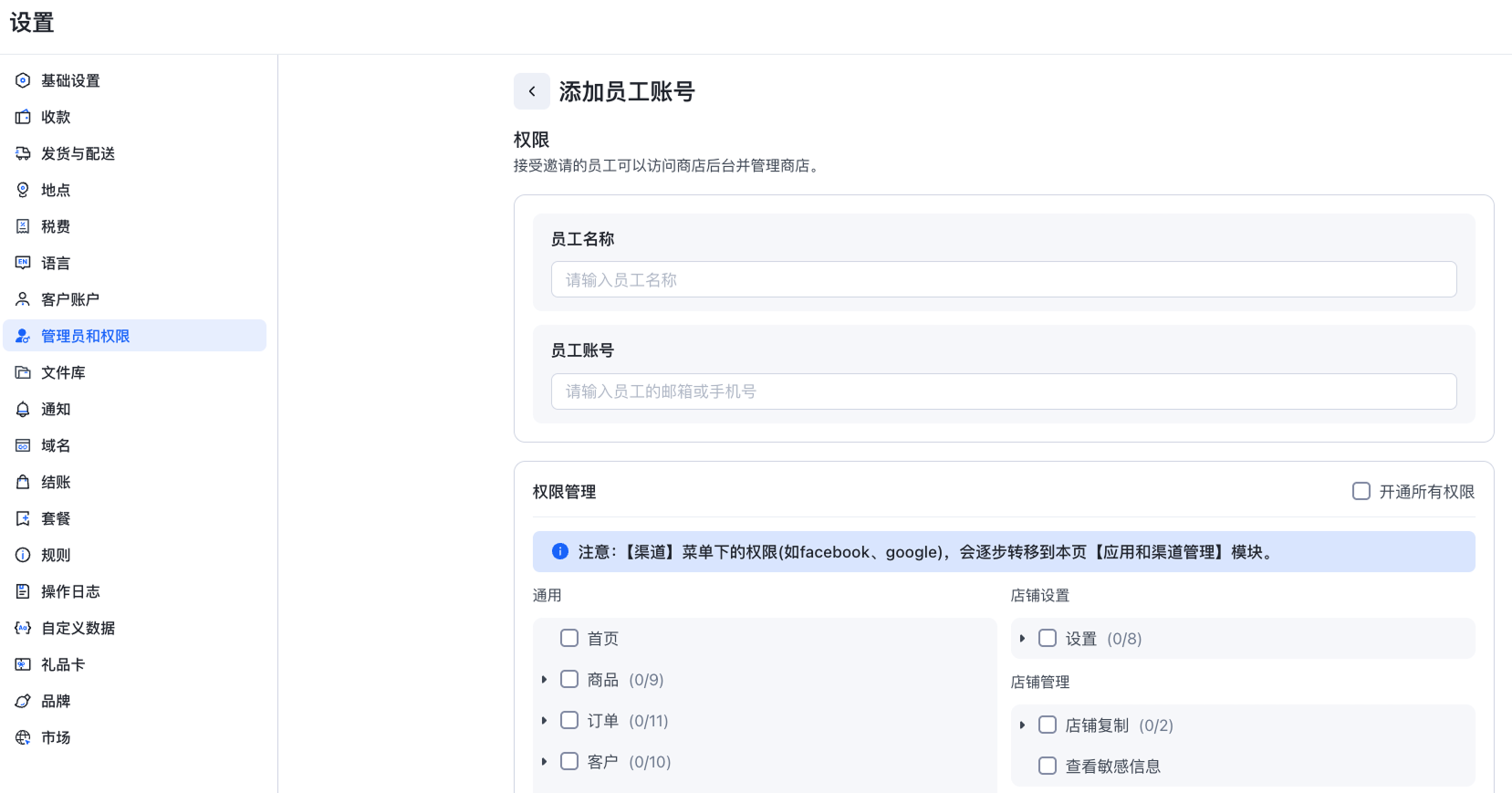This screenshot has width=1512, height=793.
Task: Click the 通用 section label
Action: pos(547,595)
